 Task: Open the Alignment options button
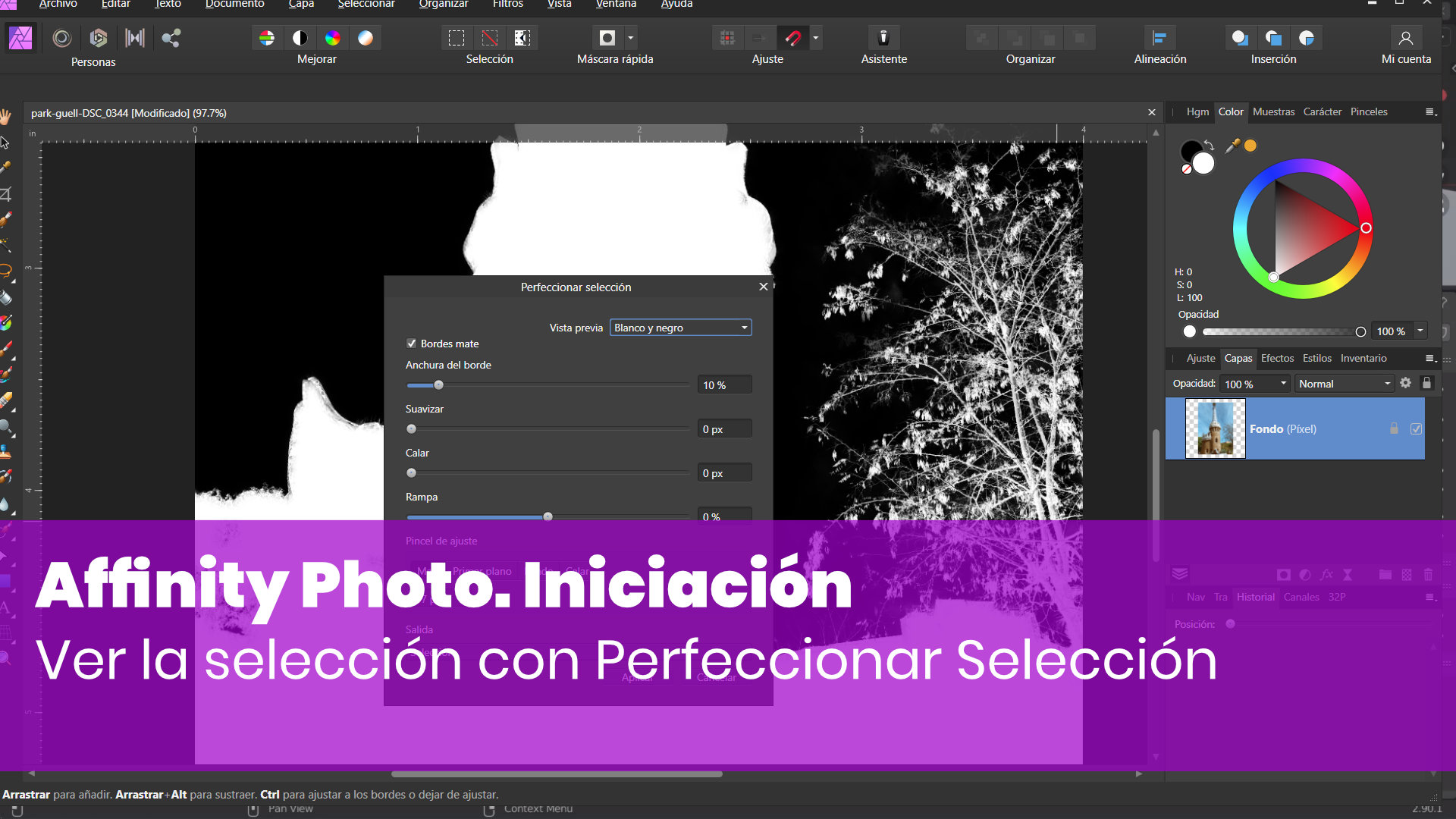1159,38
